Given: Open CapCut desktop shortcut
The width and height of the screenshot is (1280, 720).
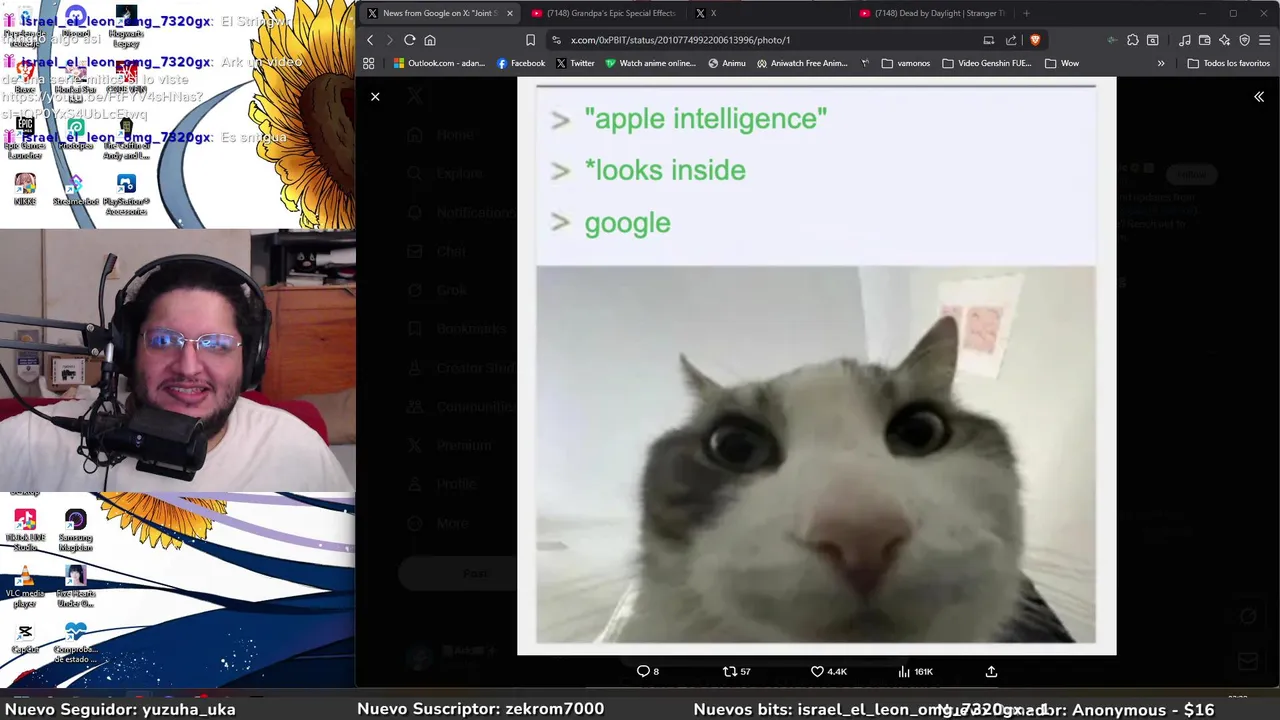Looking at the screenshot, I should [x=25, y=639].
